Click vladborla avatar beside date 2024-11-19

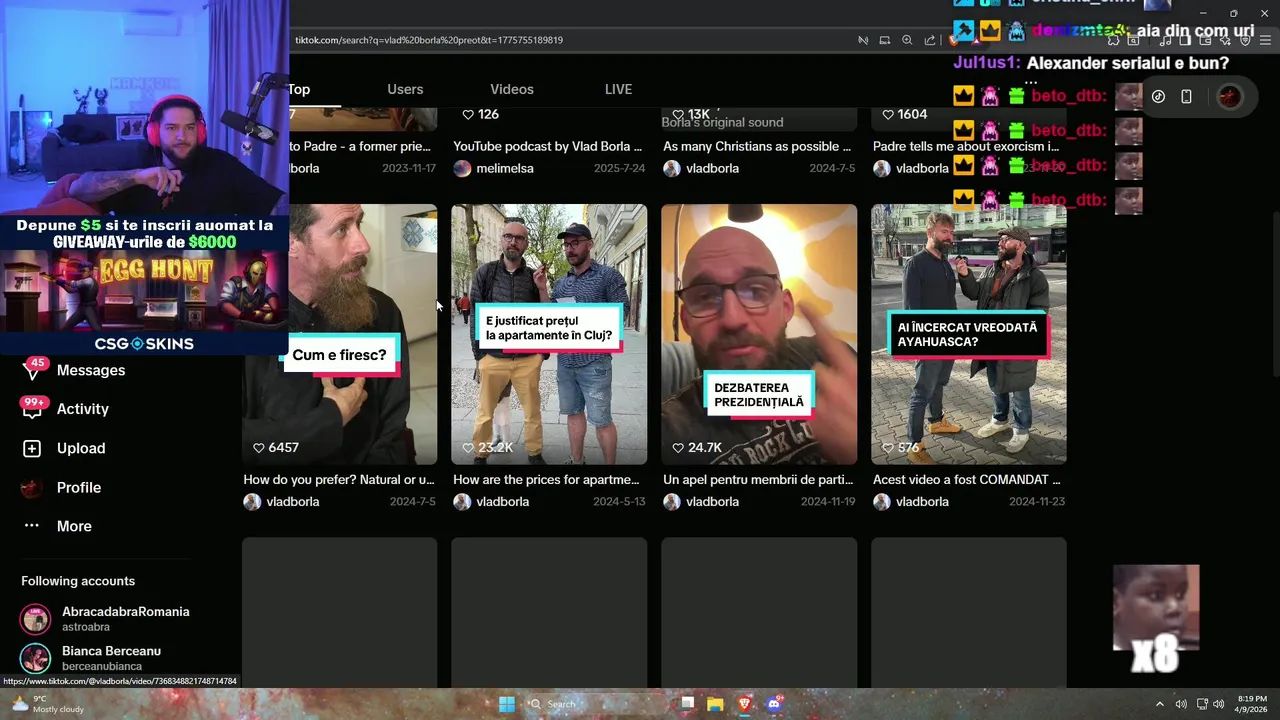coord(672,502)
